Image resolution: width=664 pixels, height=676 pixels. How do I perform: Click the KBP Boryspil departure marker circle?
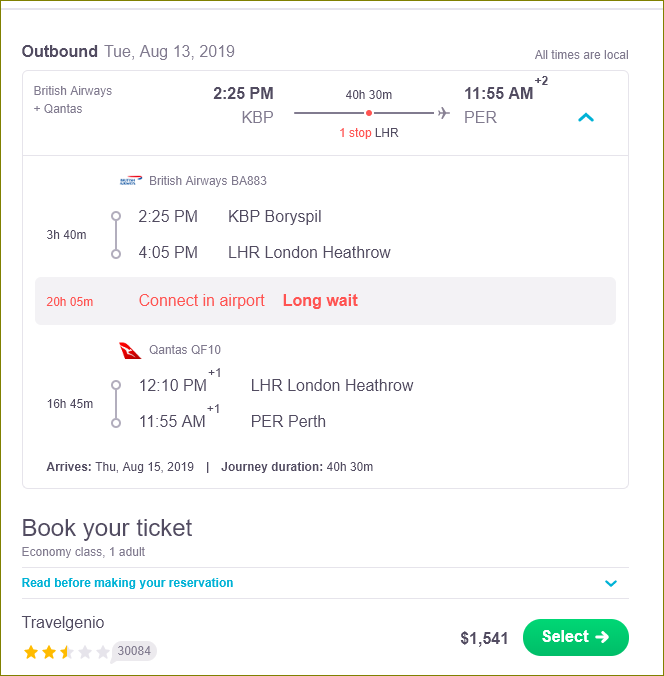click(116, 216)
